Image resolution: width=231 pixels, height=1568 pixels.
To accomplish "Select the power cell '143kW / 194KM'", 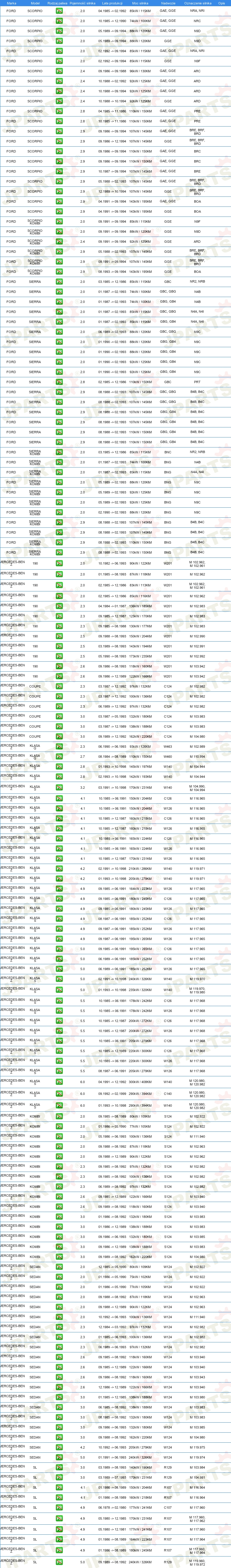I will pos(140,647).
